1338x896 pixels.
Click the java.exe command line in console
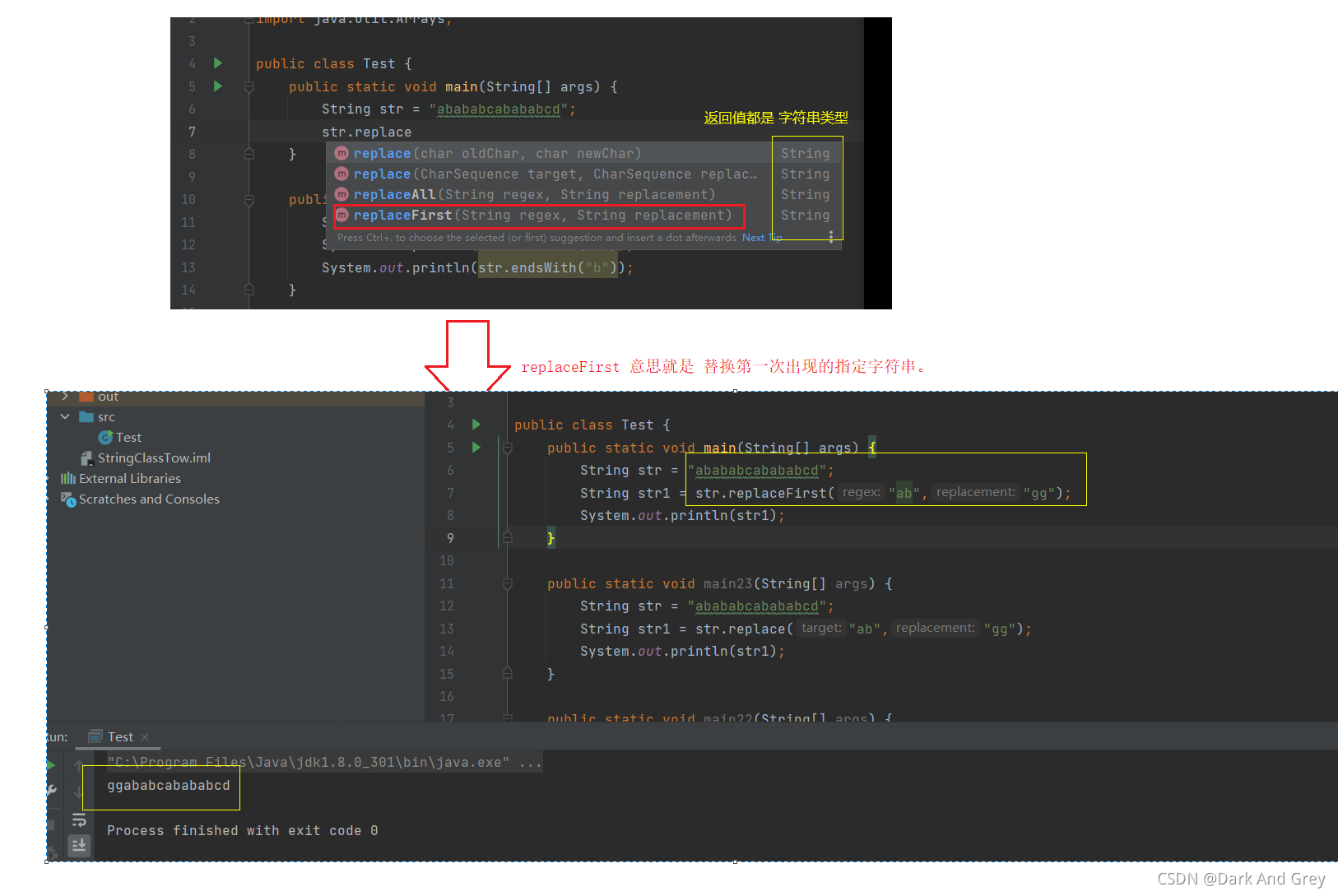324,763
